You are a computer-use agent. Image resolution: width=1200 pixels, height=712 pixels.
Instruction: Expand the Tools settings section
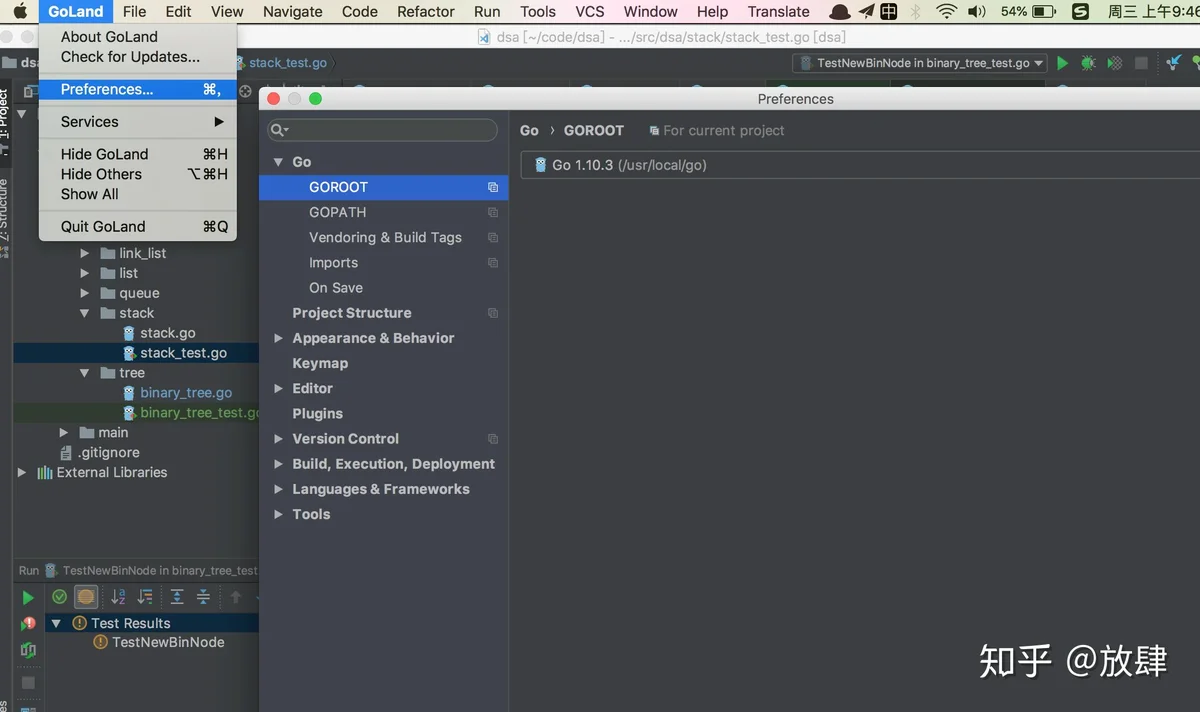278,514
